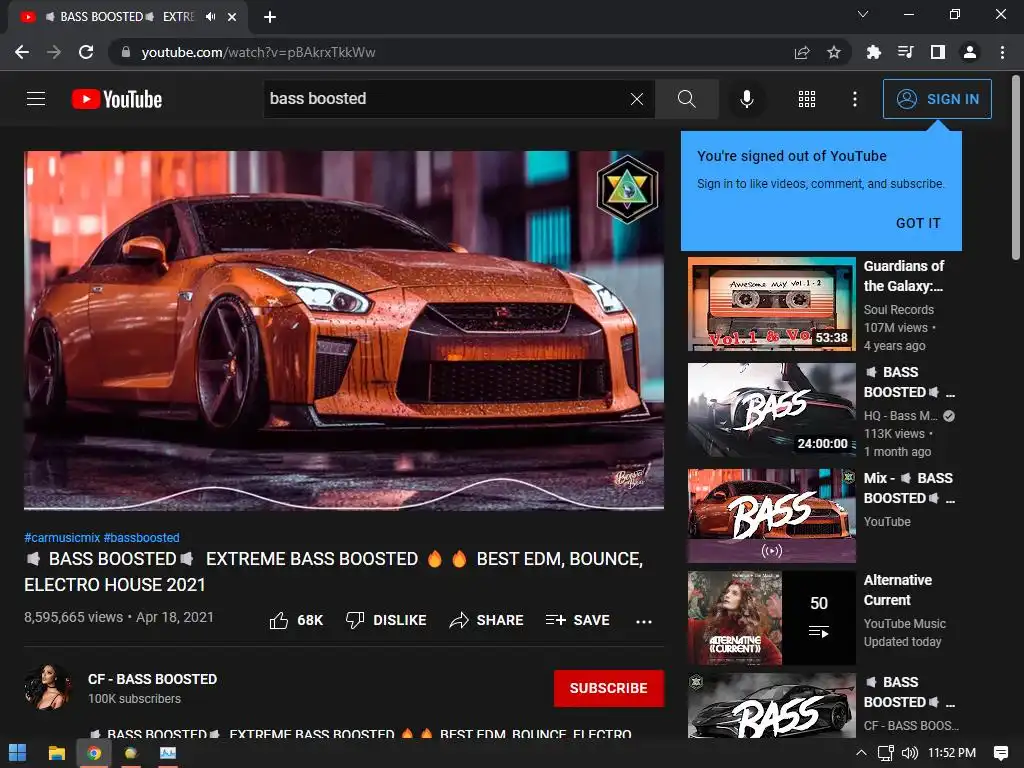1024x768 pixels.
Task: Open the Chrome profile icon
Action: coord(970,52)
